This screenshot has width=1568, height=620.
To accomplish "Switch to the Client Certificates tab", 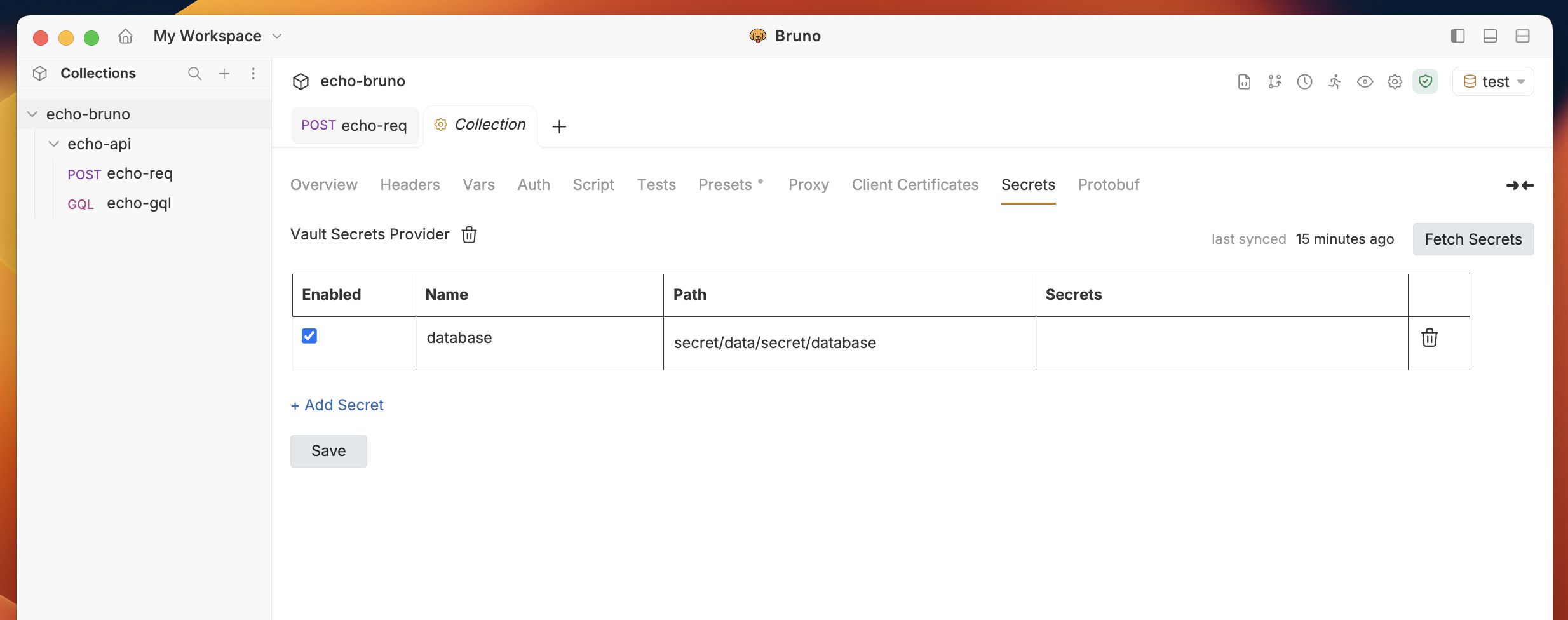I will (916, 185).
